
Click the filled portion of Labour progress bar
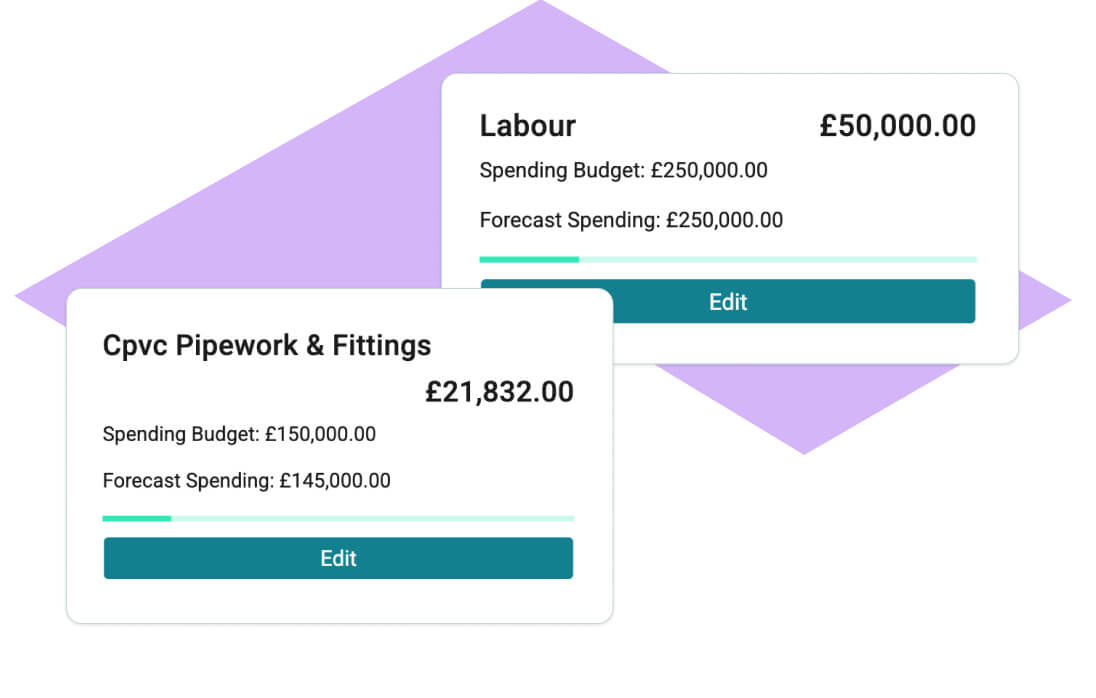(x=530, y=258)
